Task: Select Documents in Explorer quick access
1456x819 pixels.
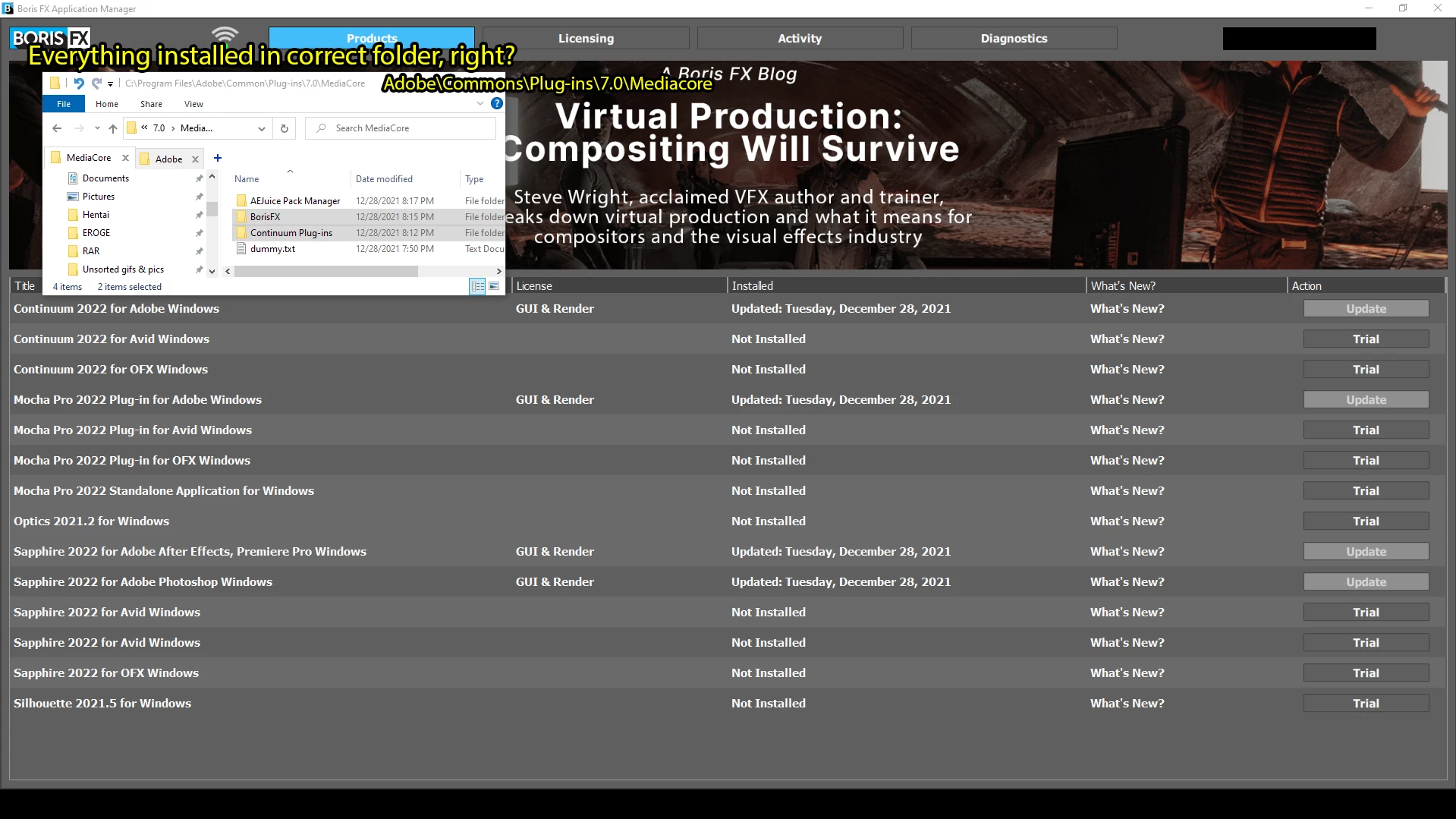Action: [105, 178]
